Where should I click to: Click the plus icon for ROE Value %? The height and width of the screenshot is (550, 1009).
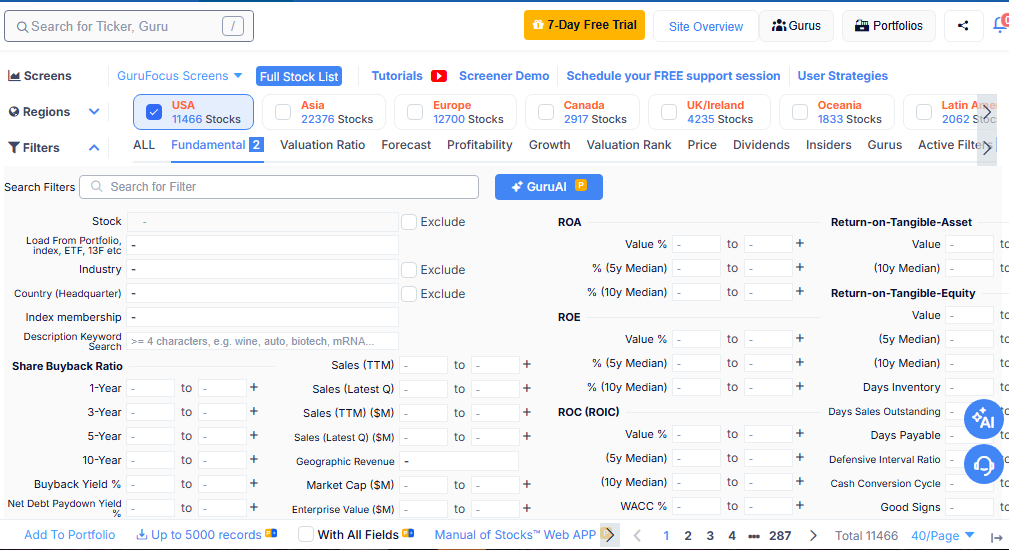(x=800, y=338)
